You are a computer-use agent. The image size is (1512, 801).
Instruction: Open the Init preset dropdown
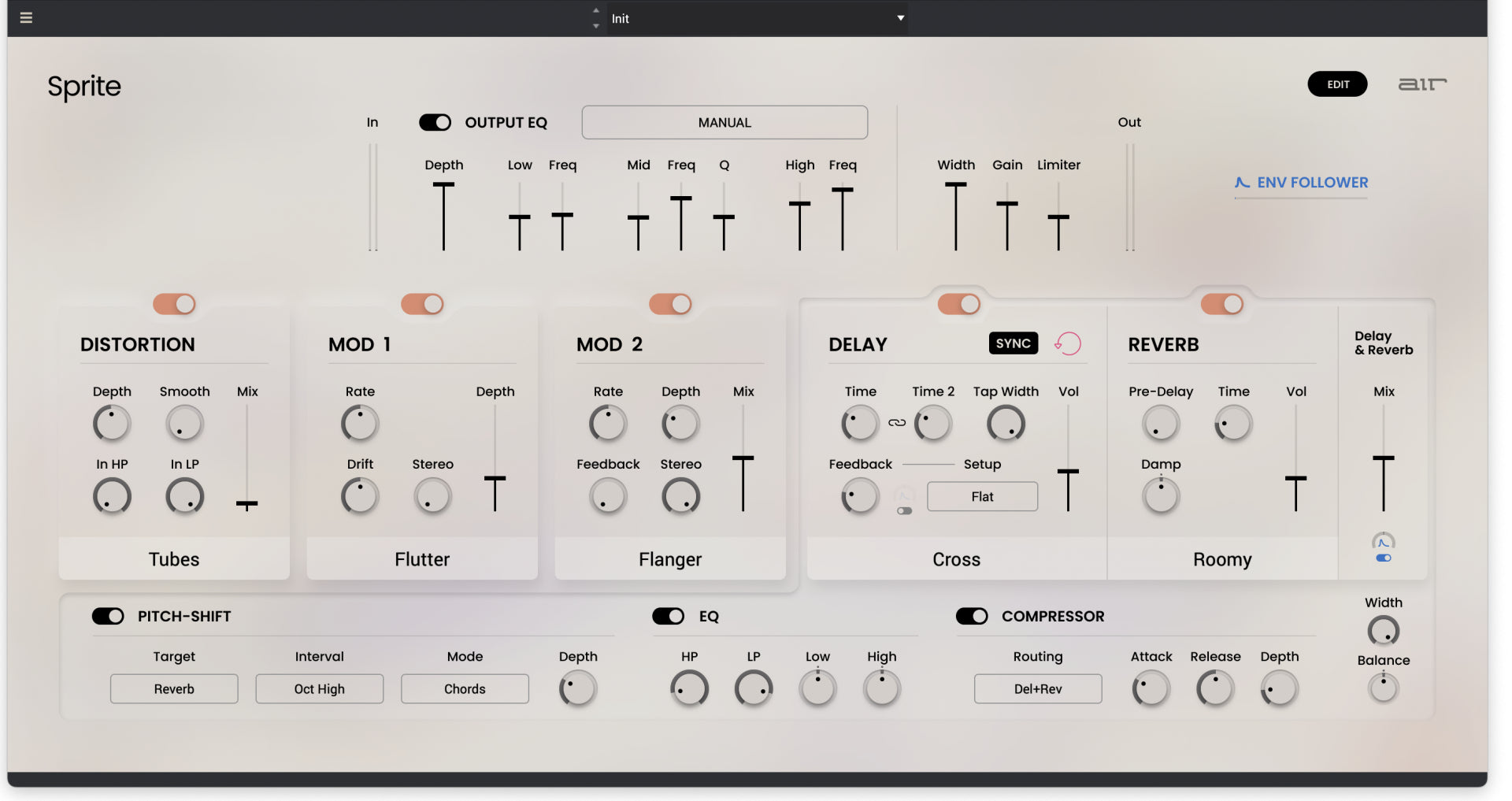pos(757,18)
